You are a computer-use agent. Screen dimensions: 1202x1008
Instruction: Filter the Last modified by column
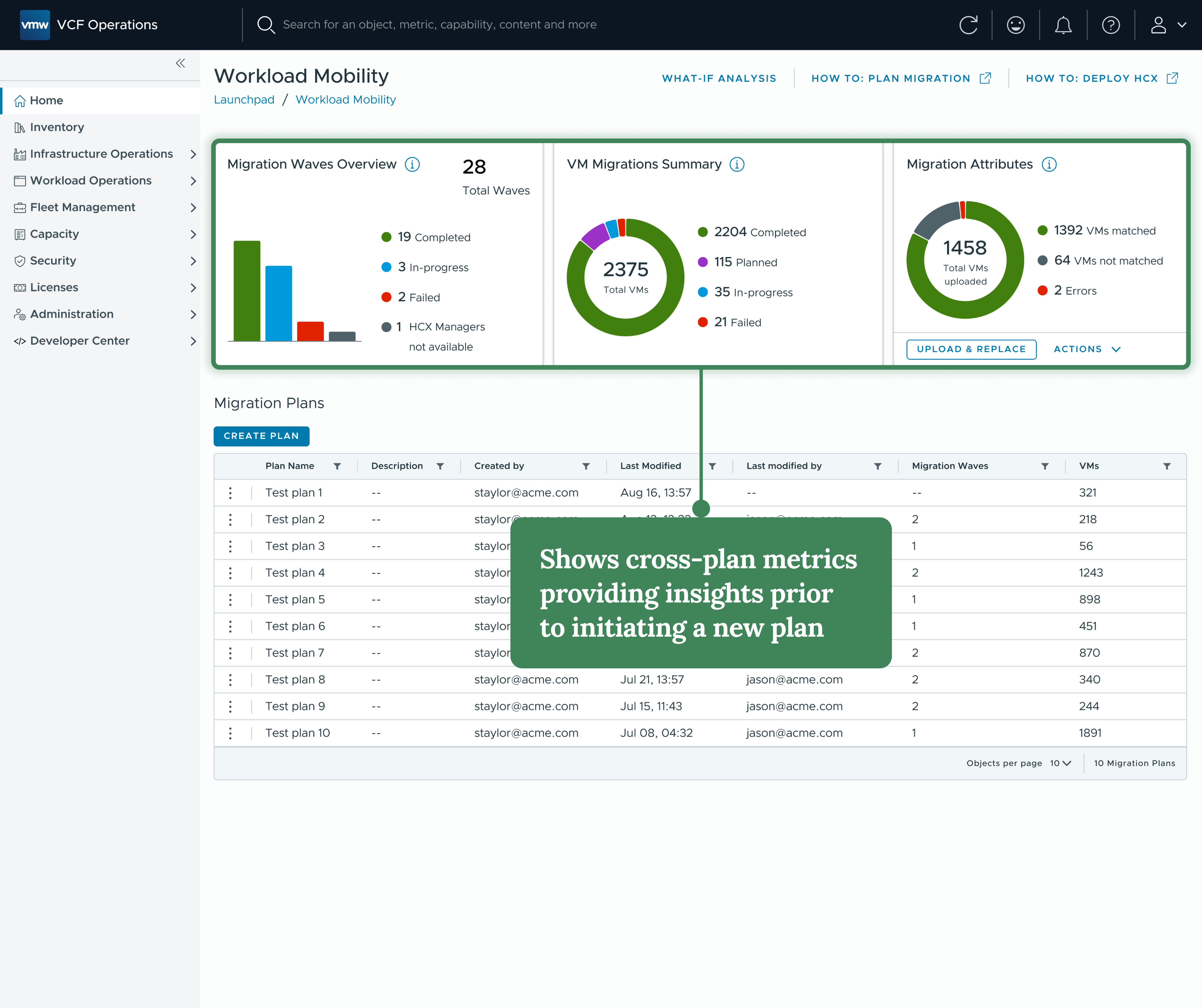click(878, 466)
